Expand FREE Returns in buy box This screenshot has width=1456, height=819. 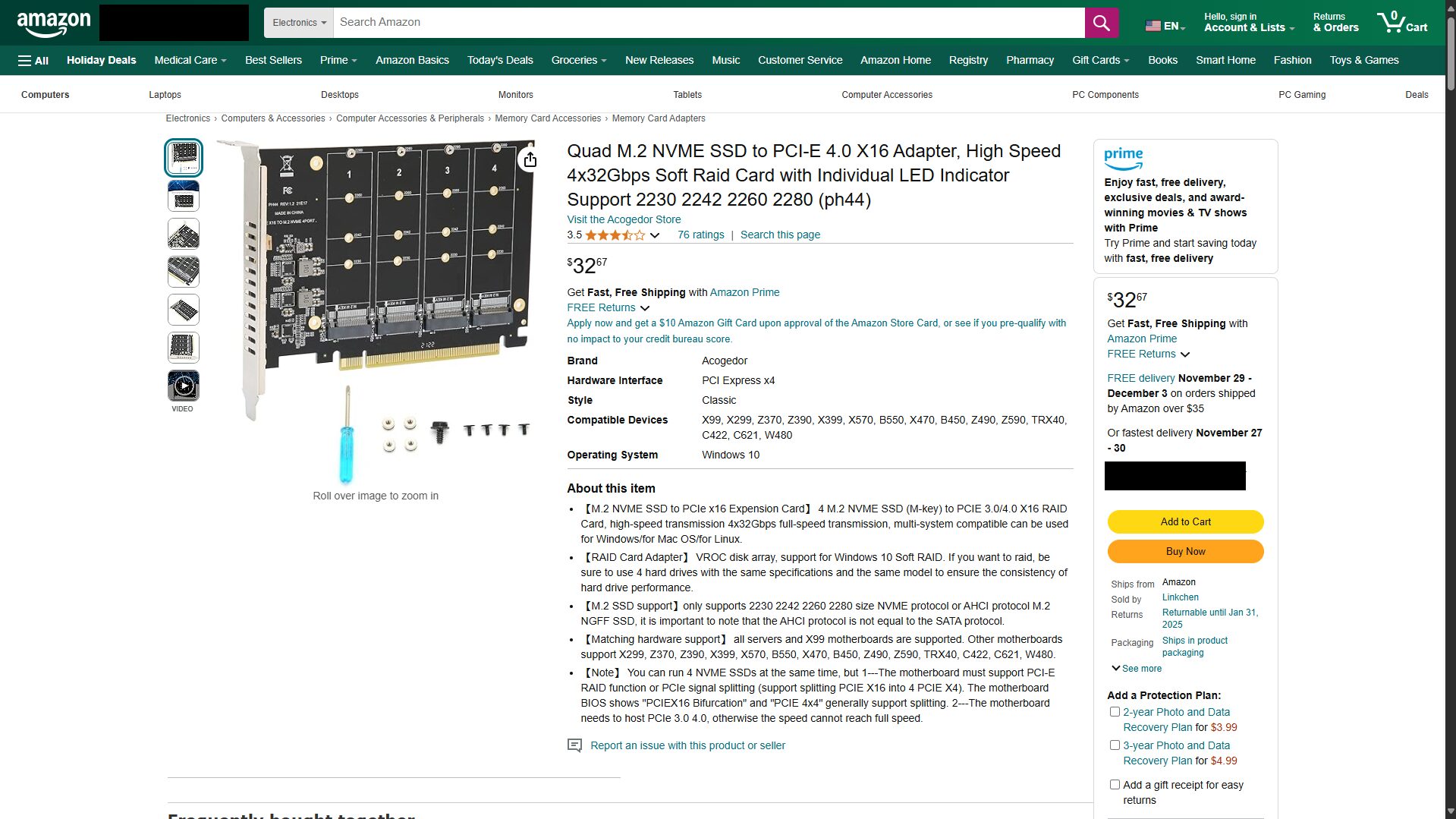pos(1185,354)
